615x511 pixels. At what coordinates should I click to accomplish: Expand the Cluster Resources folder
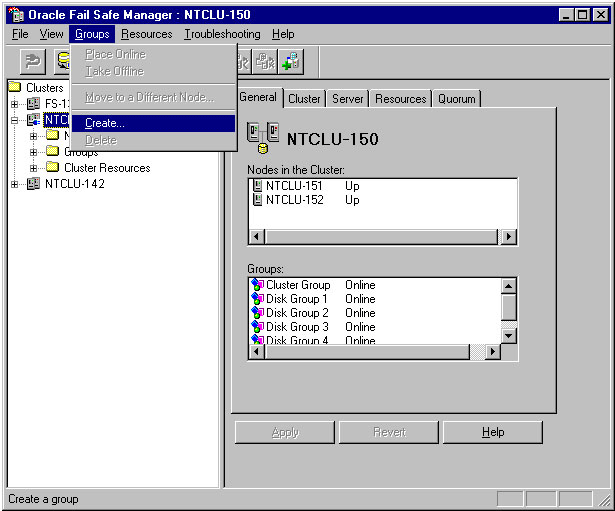coord(33,168)
